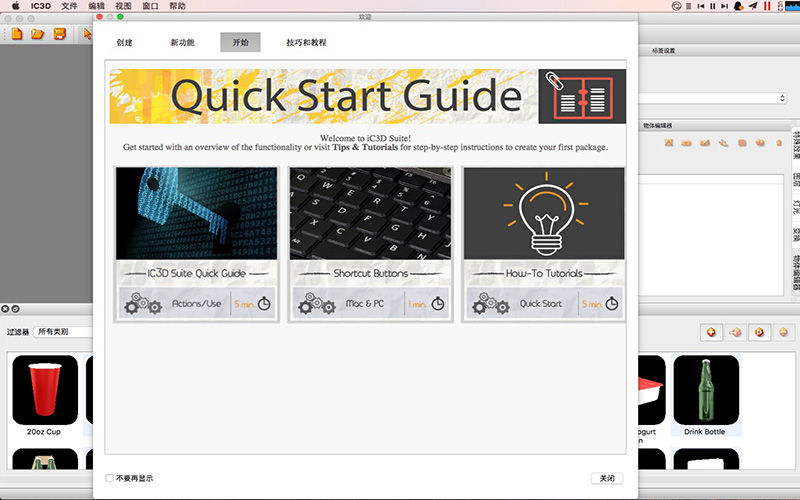
Task: Click the round check button on bottom panel header
Action: coord(15,309)
